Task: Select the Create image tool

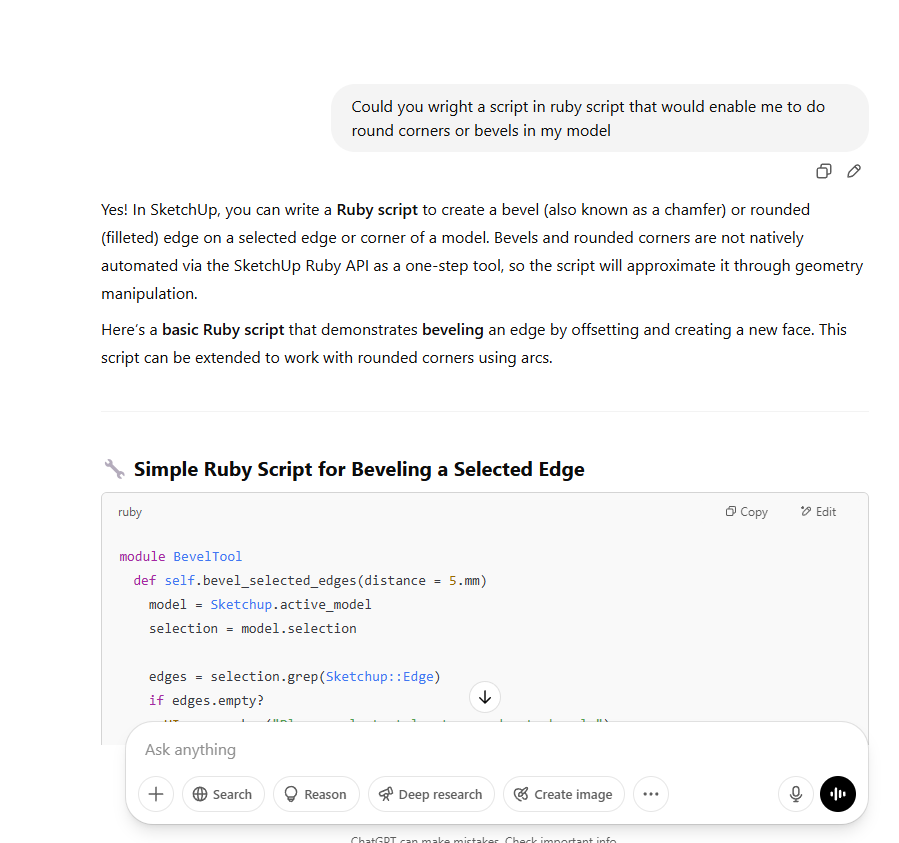Action: tap(563, 794)
